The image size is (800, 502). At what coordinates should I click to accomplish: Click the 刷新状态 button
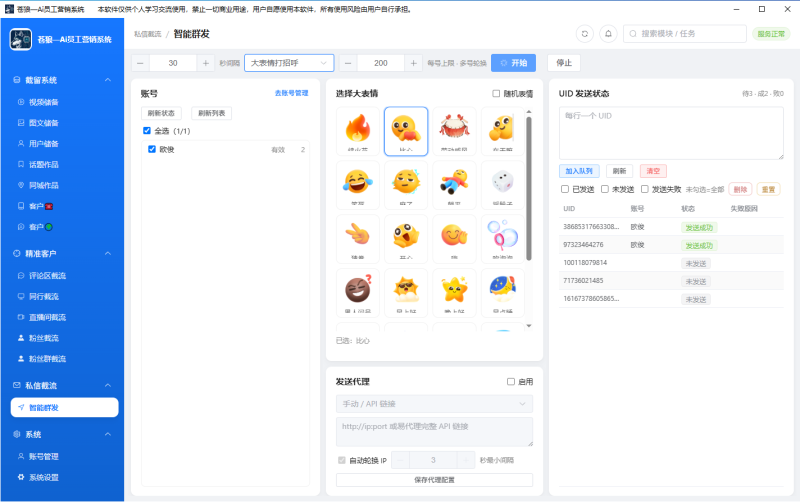[x=161, y=113]
